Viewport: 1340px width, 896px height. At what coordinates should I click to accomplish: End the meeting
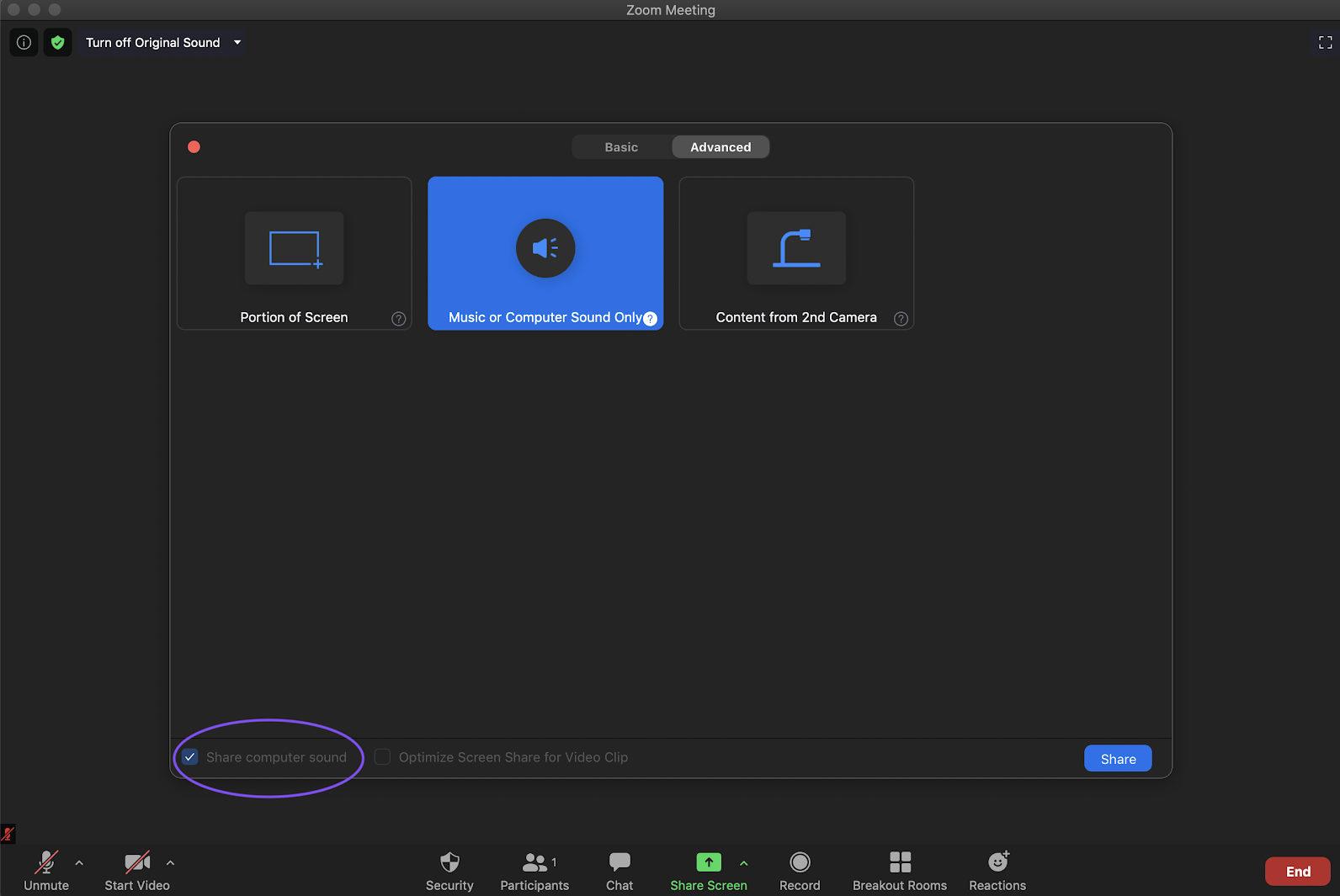point(1297,872)
